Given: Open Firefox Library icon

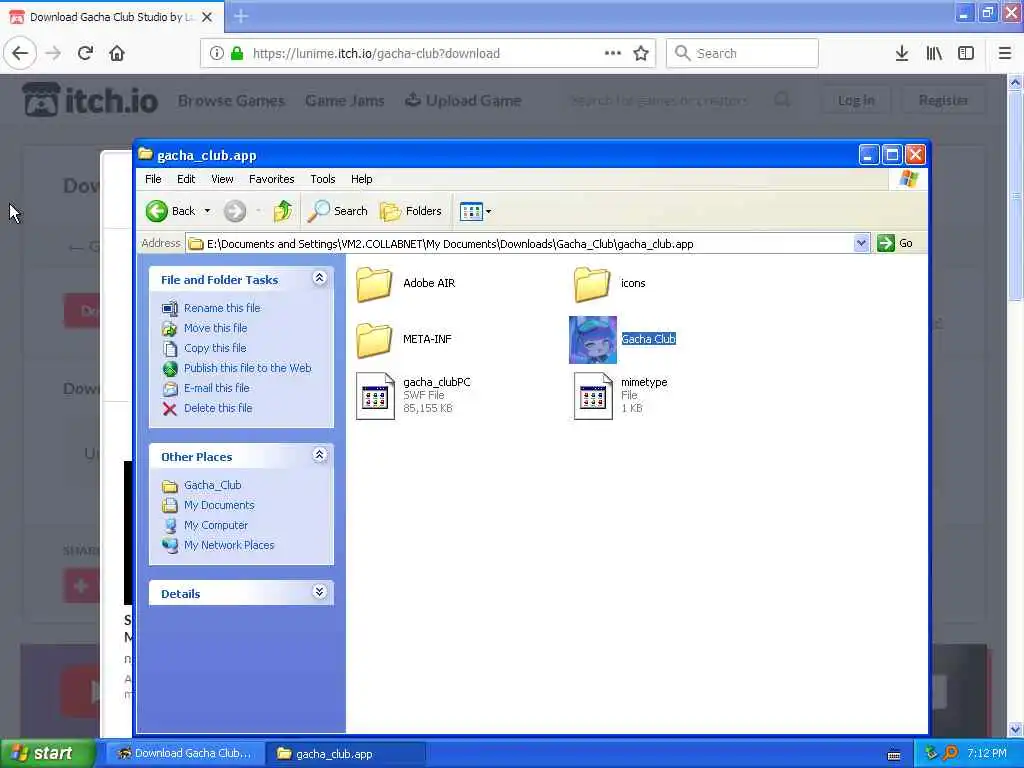Looking at the screenshot, I should [934, 53].
